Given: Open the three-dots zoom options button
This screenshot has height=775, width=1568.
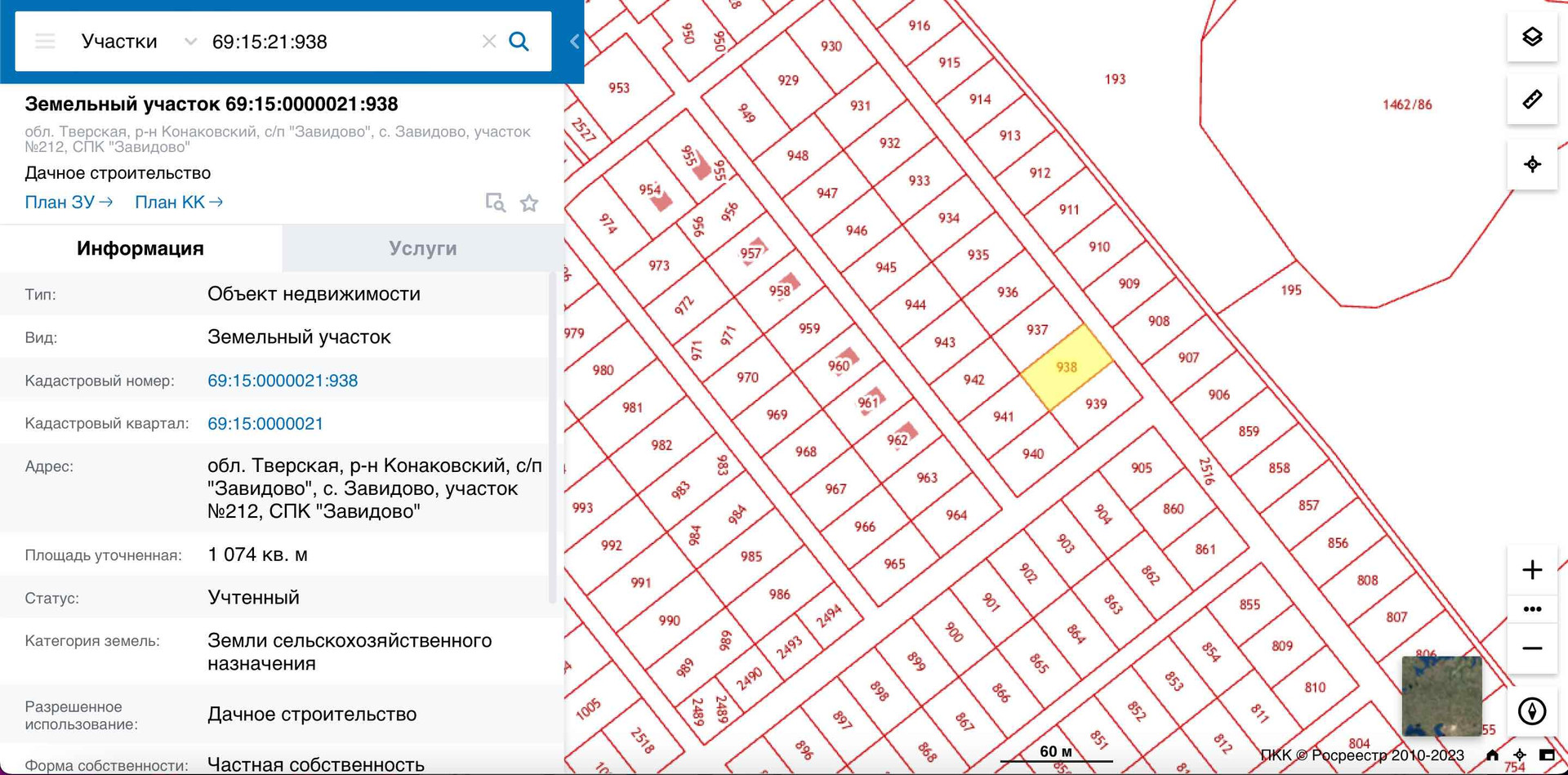Looking at the screenshot, I should pos(1532,609).
